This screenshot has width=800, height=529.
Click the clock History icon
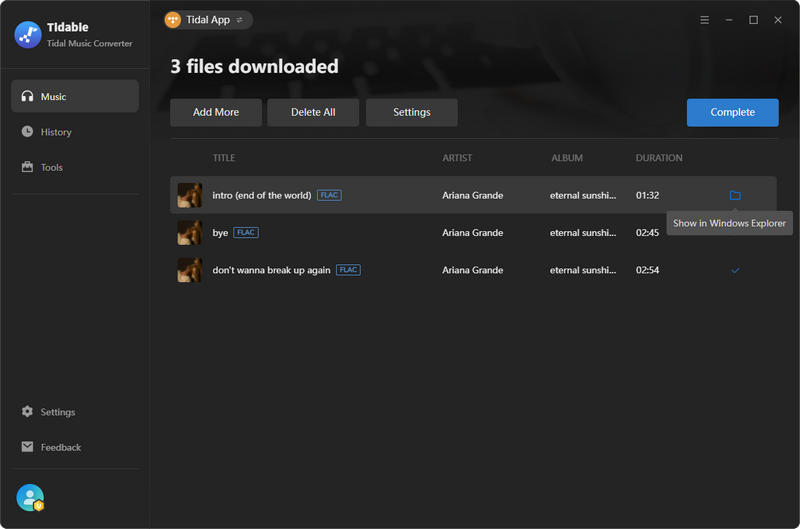(27, 132)
